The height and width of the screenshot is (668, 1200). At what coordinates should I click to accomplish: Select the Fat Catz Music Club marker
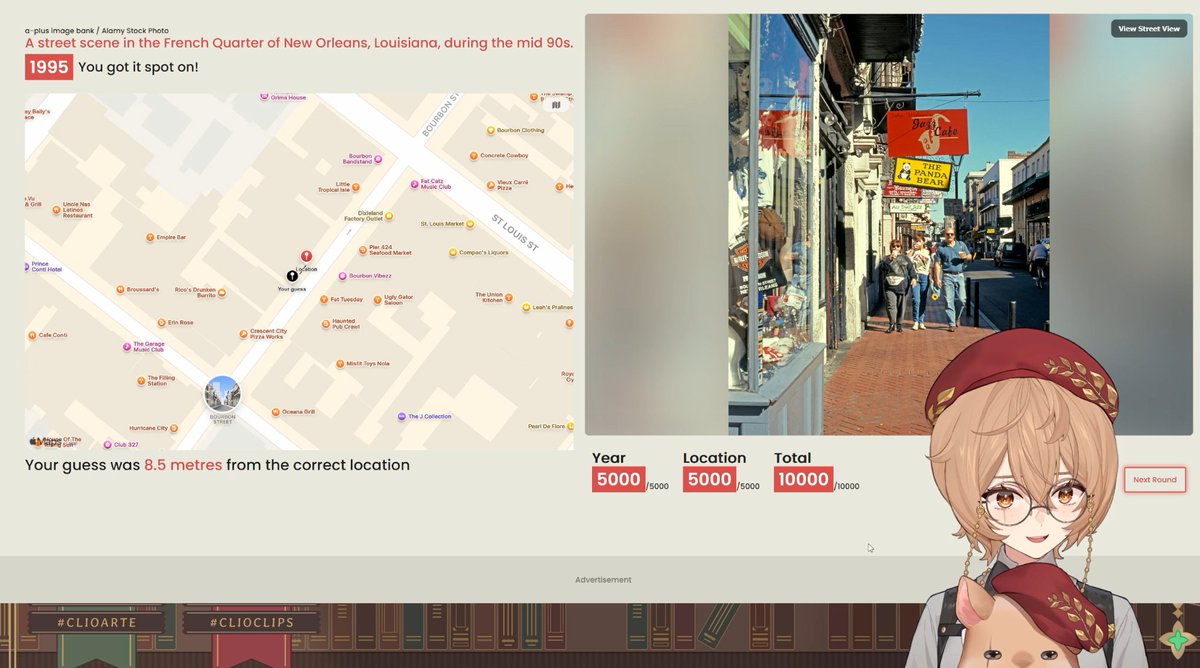click(x=414, y=184)
